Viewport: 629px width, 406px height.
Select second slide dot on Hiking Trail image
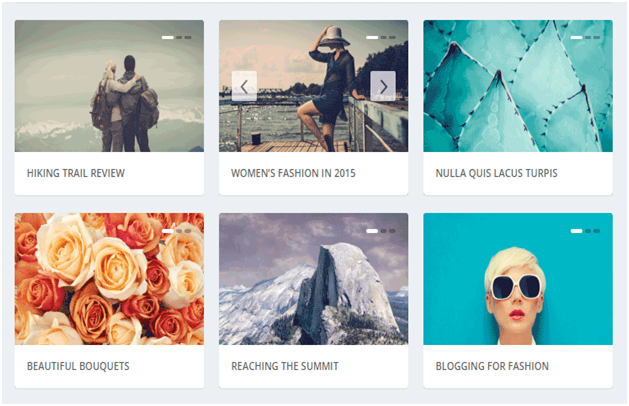pyautogui.click(x=179, y=37)
